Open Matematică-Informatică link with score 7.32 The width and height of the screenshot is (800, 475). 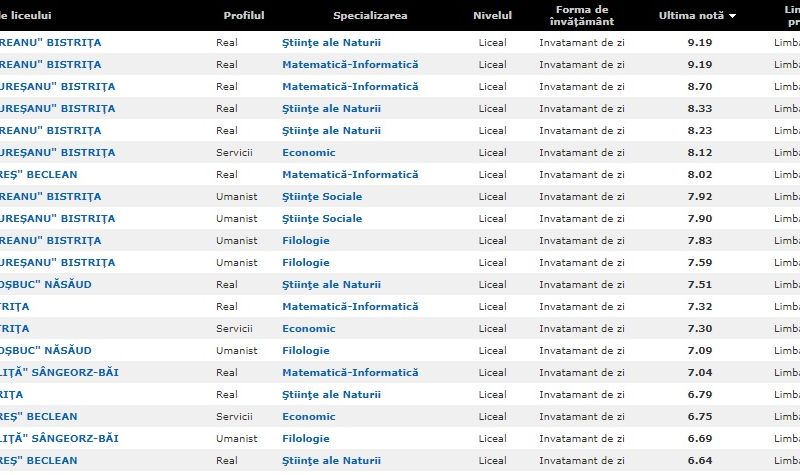(x=350, y=306)
